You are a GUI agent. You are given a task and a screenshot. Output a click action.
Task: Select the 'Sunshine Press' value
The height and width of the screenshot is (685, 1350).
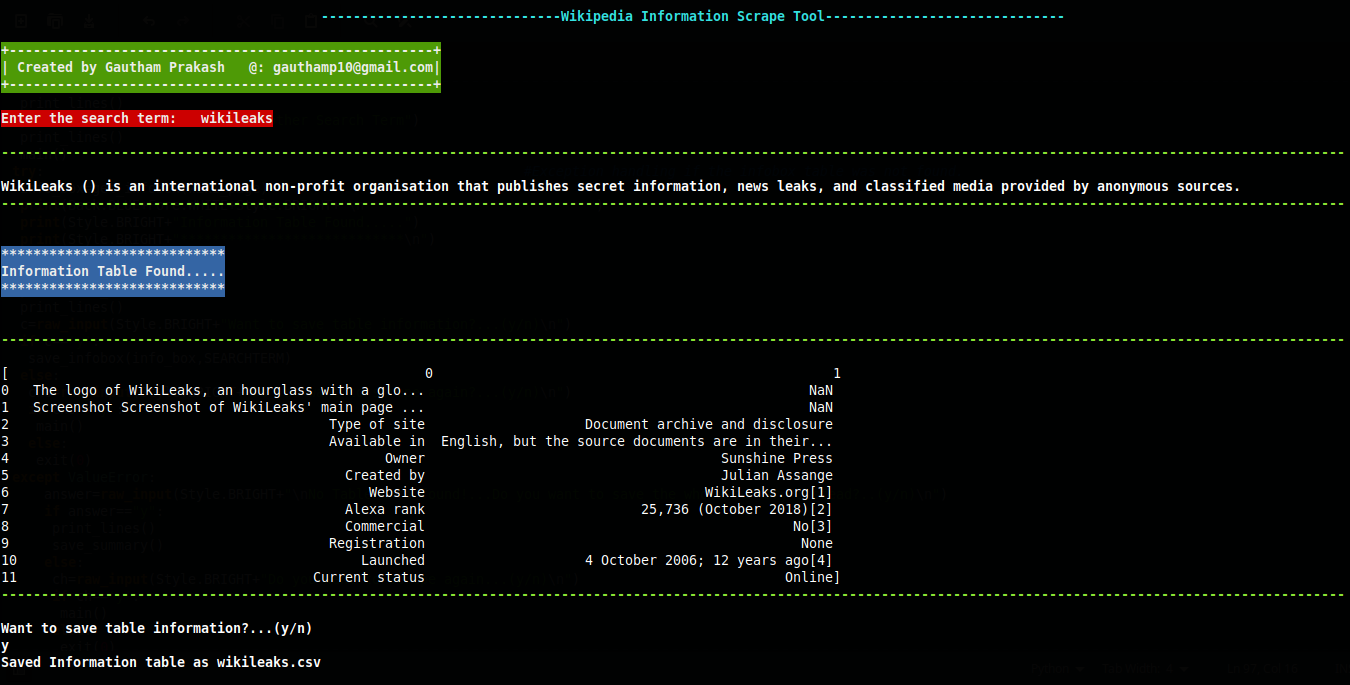[x=777, y=458]
